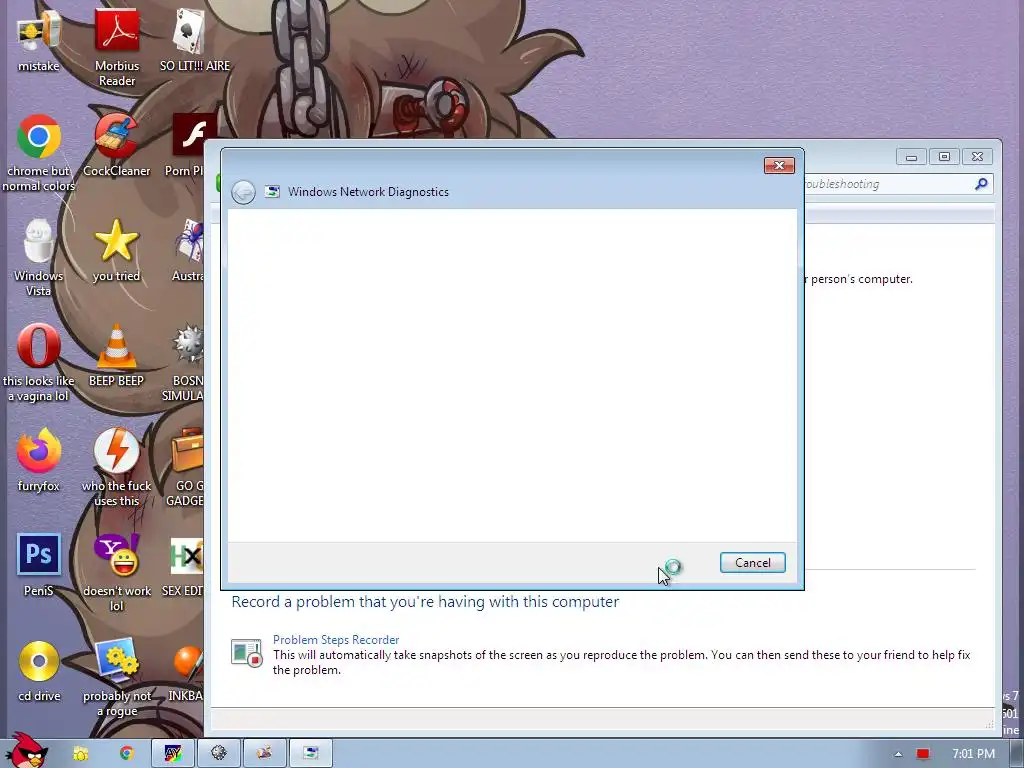Open the CockCleaner desktop icon
This screenshot has width=1024, height=768.
coord(117,146)
